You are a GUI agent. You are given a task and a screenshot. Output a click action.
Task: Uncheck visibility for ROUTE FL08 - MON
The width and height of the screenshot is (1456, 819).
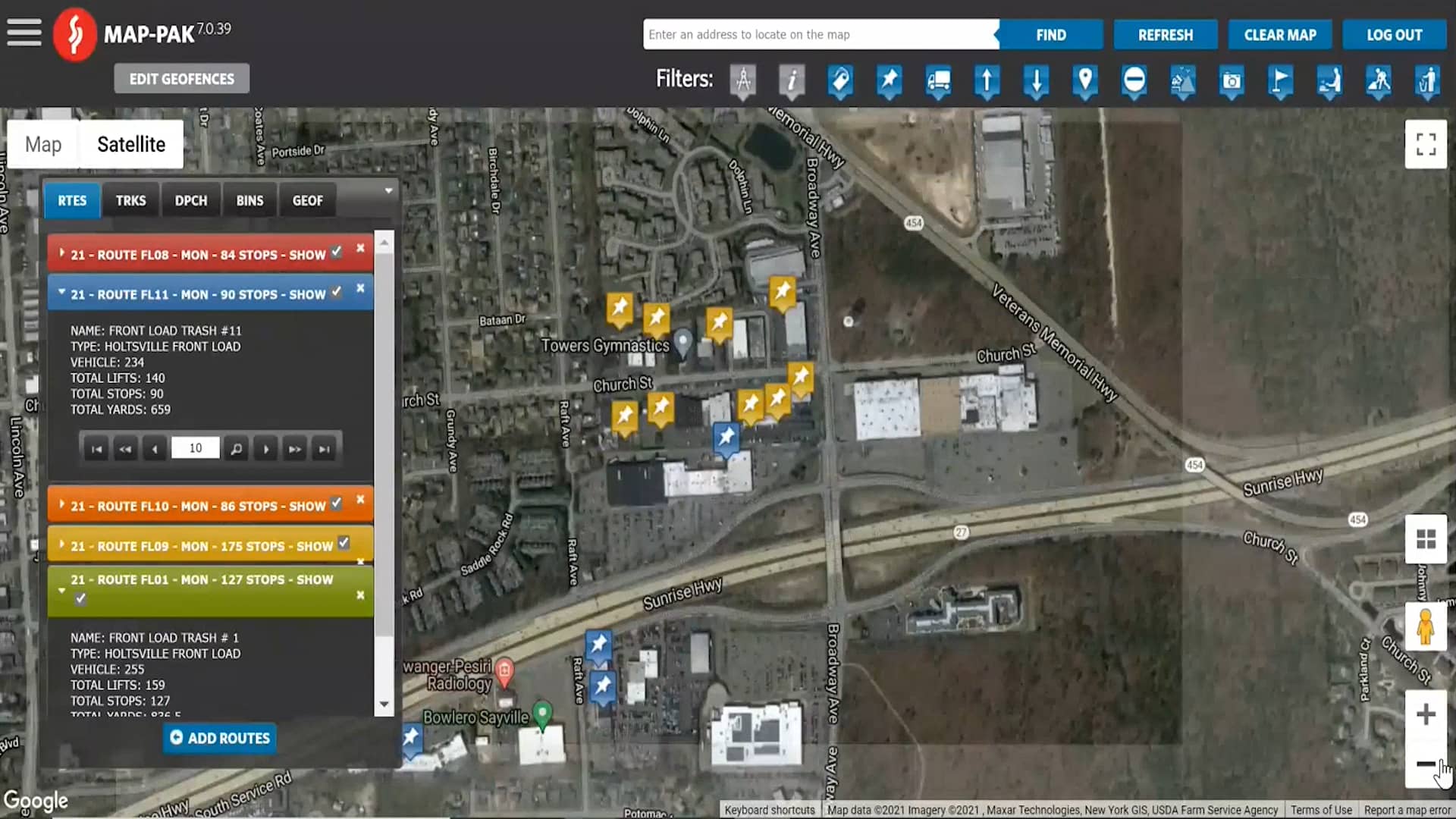coord(337,252)
